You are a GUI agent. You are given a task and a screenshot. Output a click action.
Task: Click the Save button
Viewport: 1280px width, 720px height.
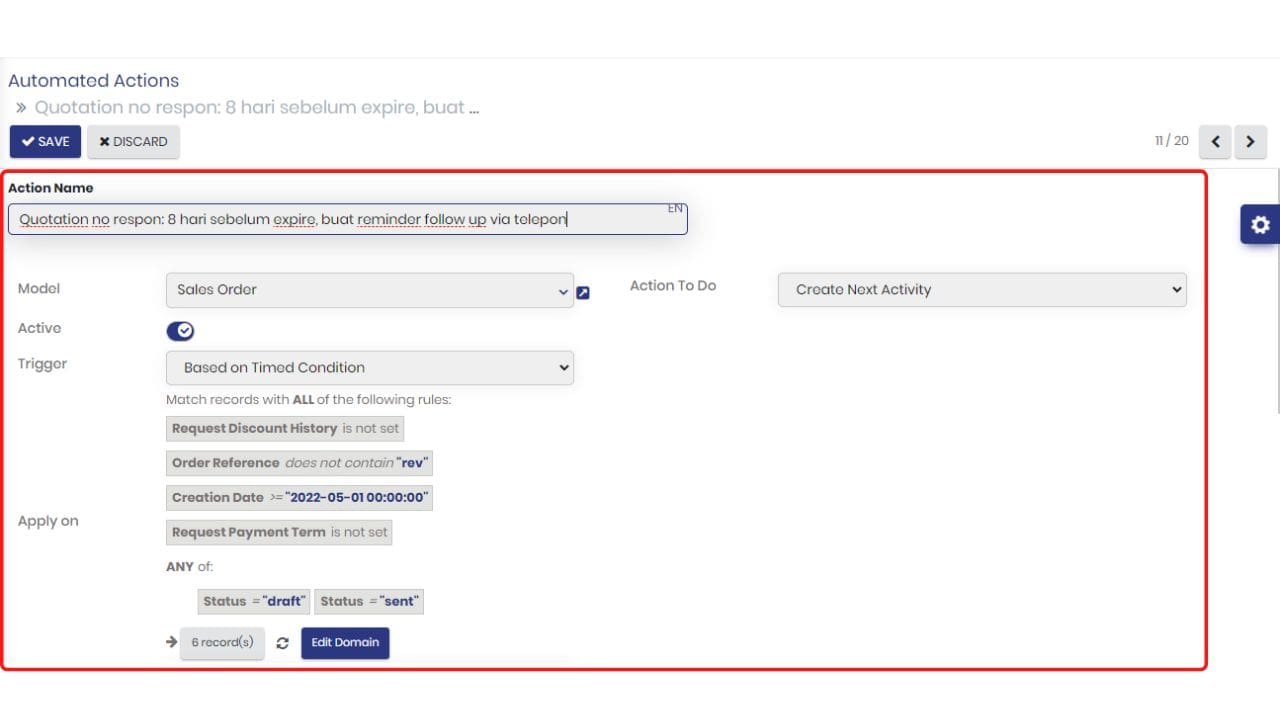(x=45, y=142)
